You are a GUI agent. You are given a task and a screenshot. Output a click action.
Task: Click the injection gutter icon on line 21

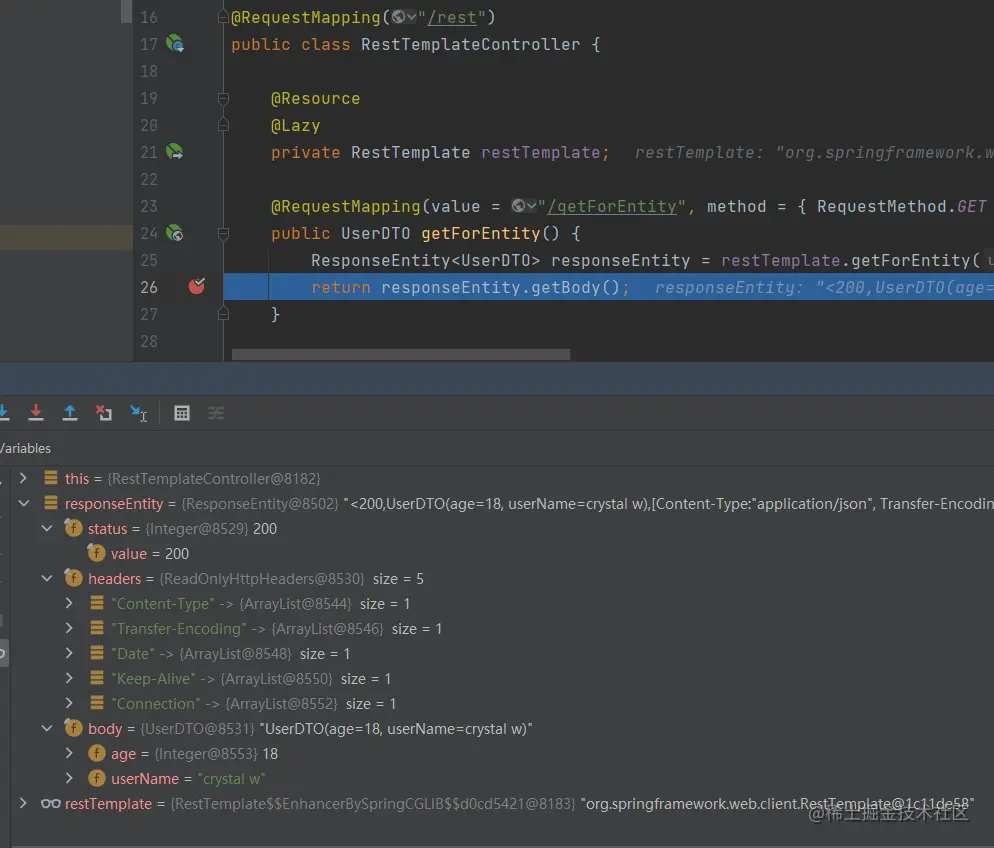point(175,152)
